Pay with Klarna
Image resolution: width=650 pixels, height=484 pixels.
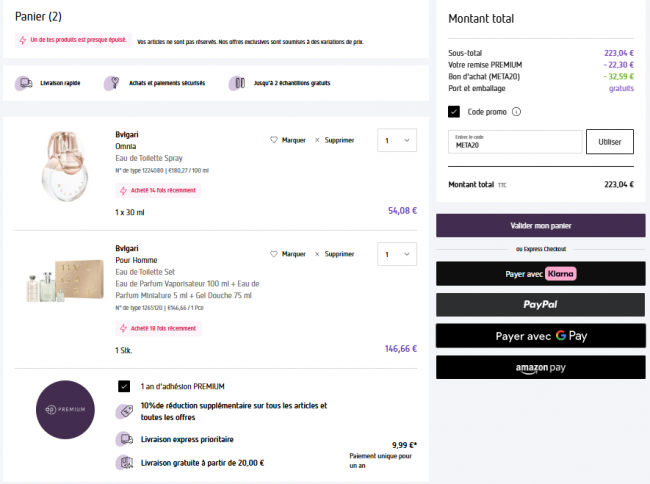tap(540, 273)
